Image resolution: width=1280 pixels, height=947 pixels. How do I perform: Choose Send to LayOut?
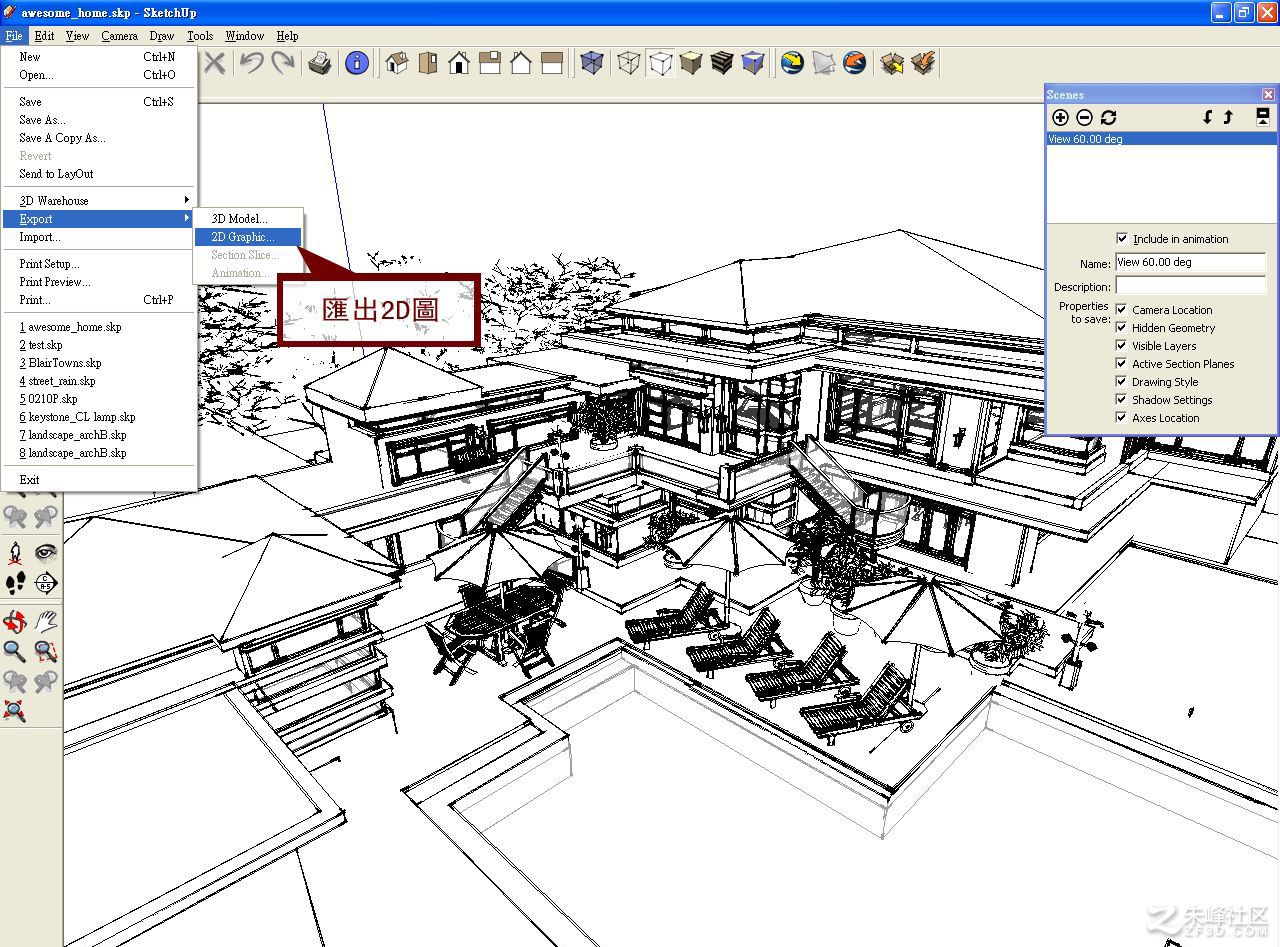[98, 174]
